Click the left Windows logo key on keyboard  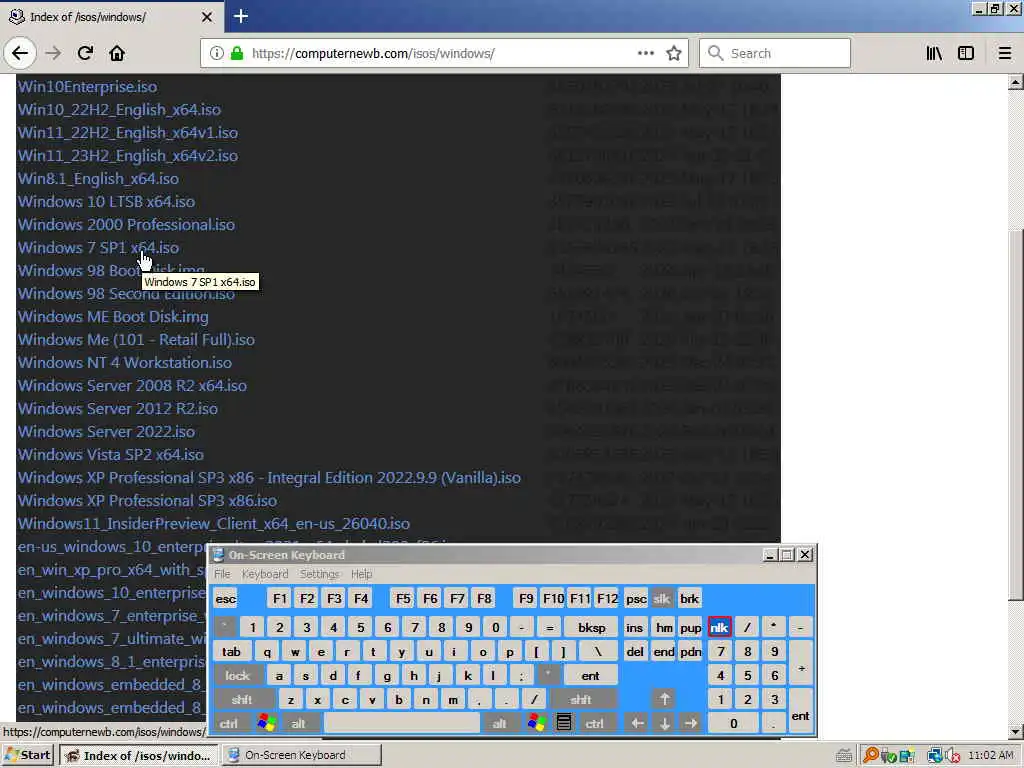point(266,723)
